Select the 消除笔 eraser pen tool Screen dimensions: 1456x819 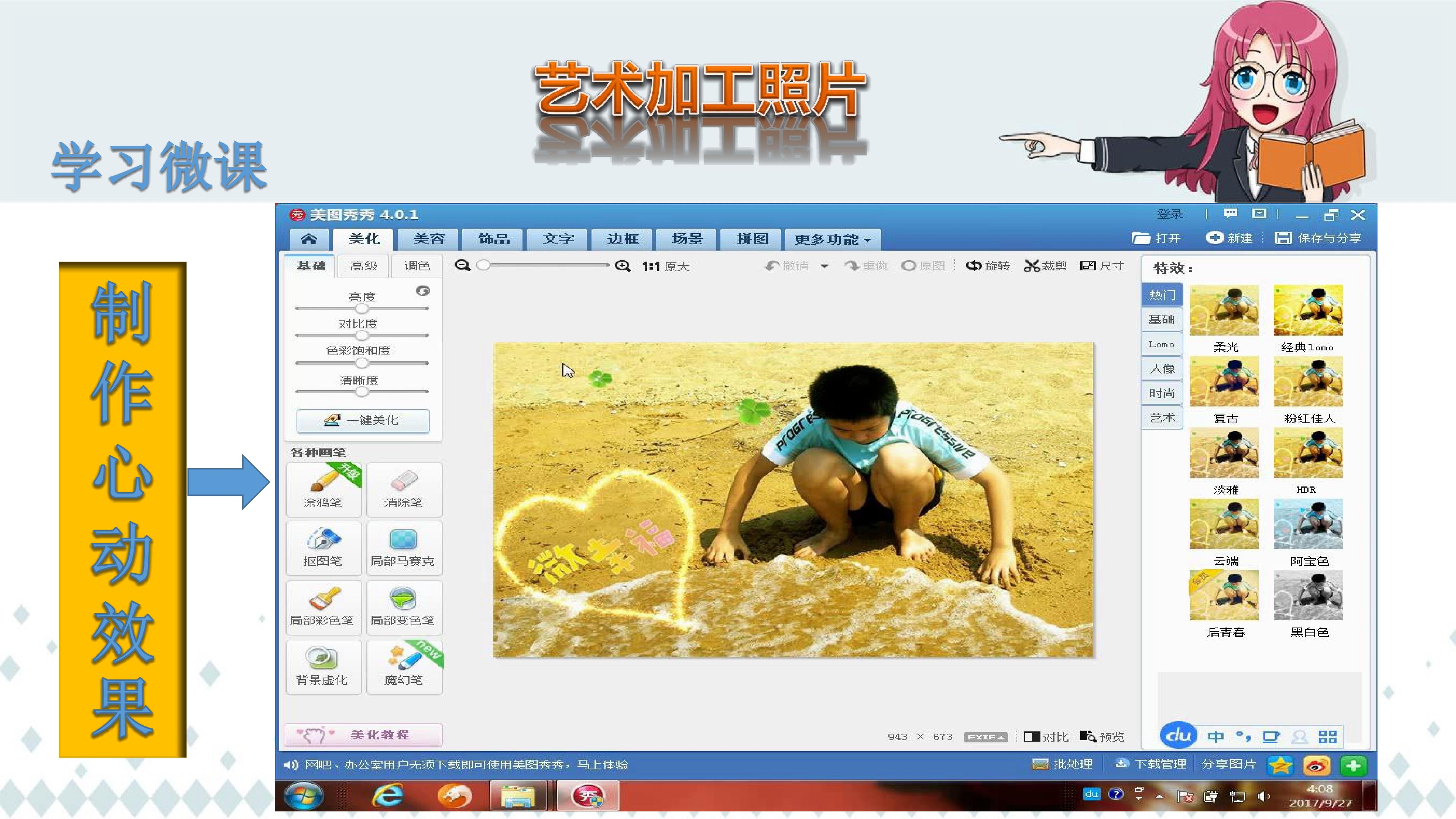[403, 489]
